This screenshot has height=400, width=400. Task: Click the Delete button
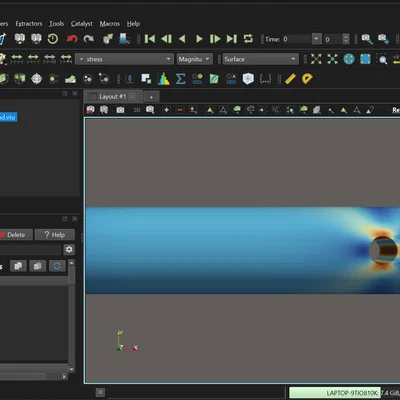tap(16, 235)
